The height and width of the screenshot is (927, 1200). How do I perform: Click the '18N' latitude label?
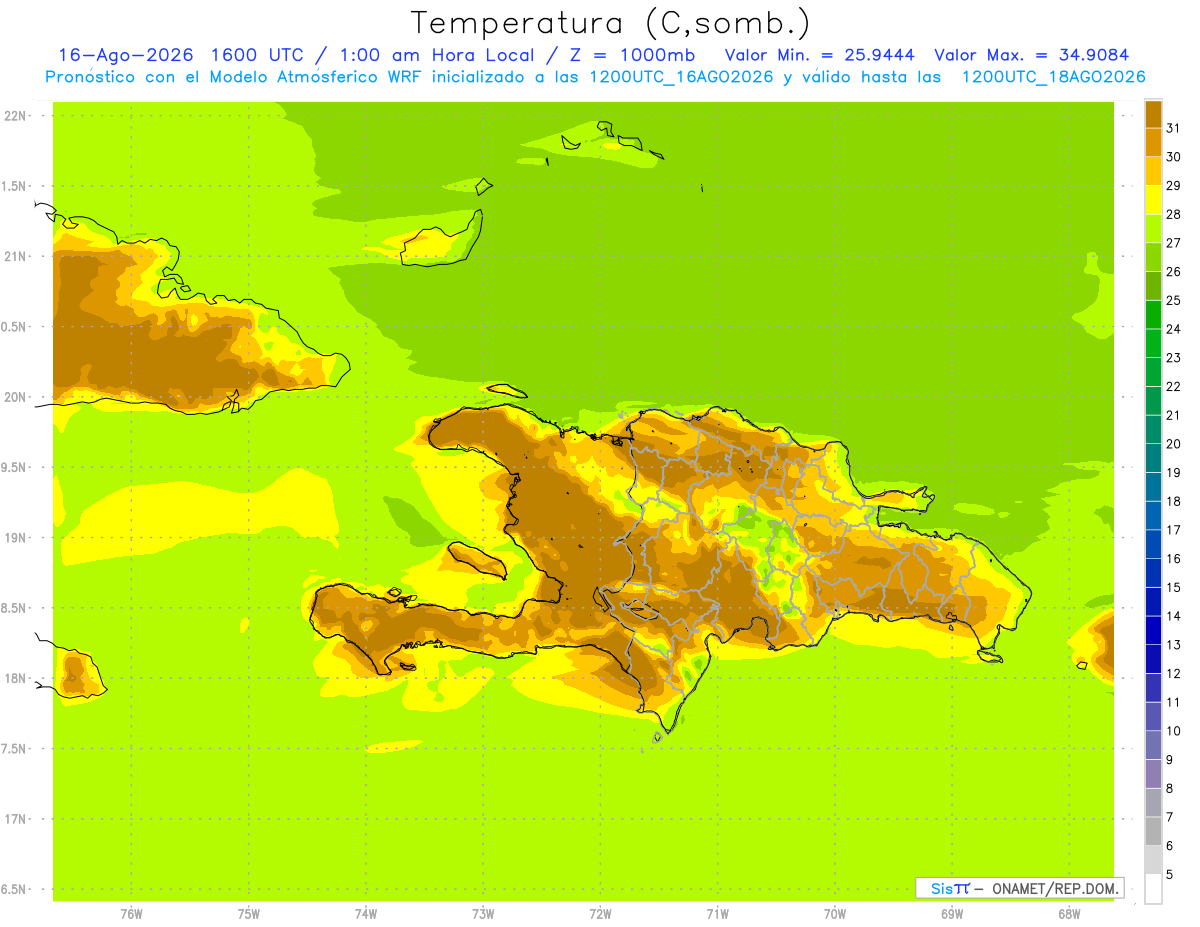pos(16,678)
